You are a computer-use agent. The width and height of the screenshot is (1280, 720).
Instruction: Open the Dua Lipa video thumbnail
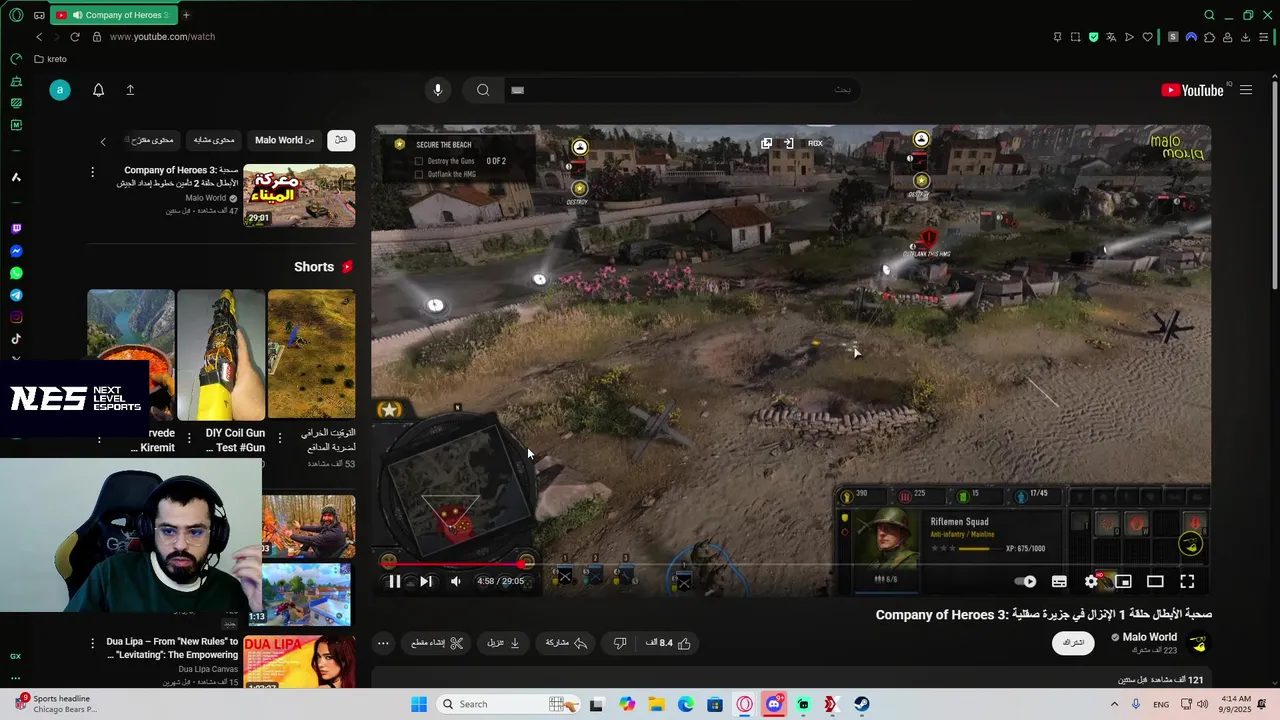[x=299, y=662]
